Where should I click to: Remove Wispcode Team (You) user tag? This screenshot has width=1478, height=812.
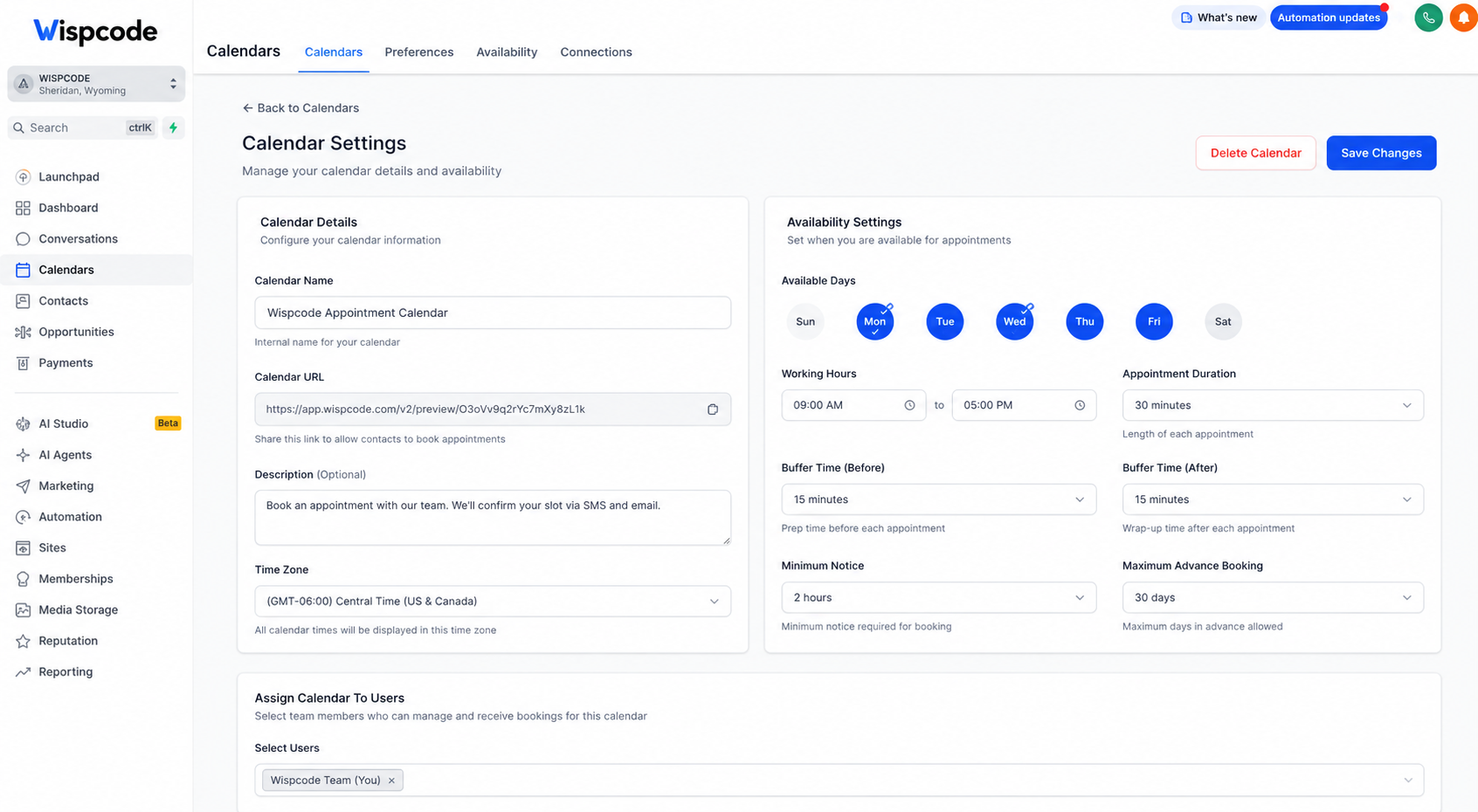coord(391,781)
